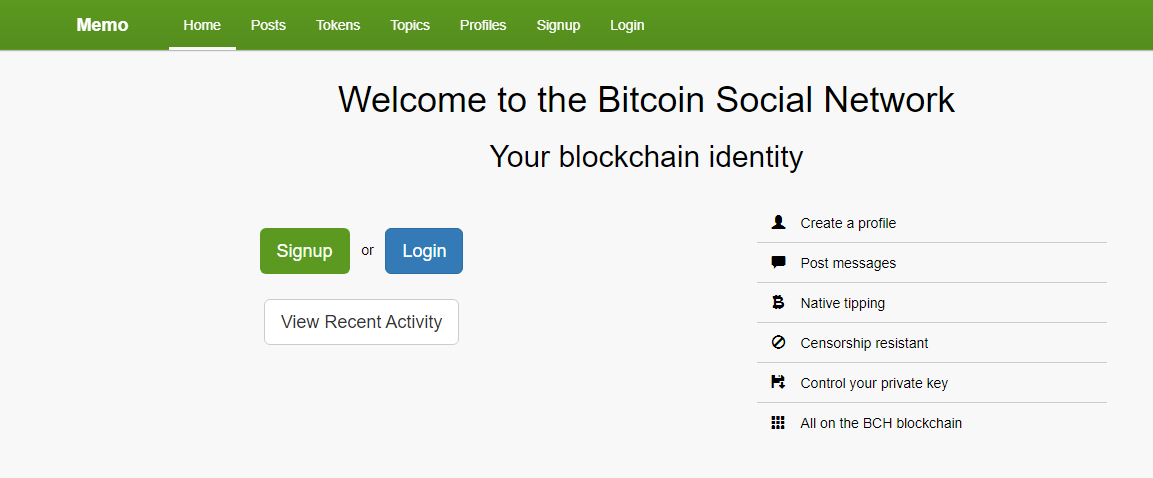Click the Post messages speech bubble icon

(x=778, y=262)
